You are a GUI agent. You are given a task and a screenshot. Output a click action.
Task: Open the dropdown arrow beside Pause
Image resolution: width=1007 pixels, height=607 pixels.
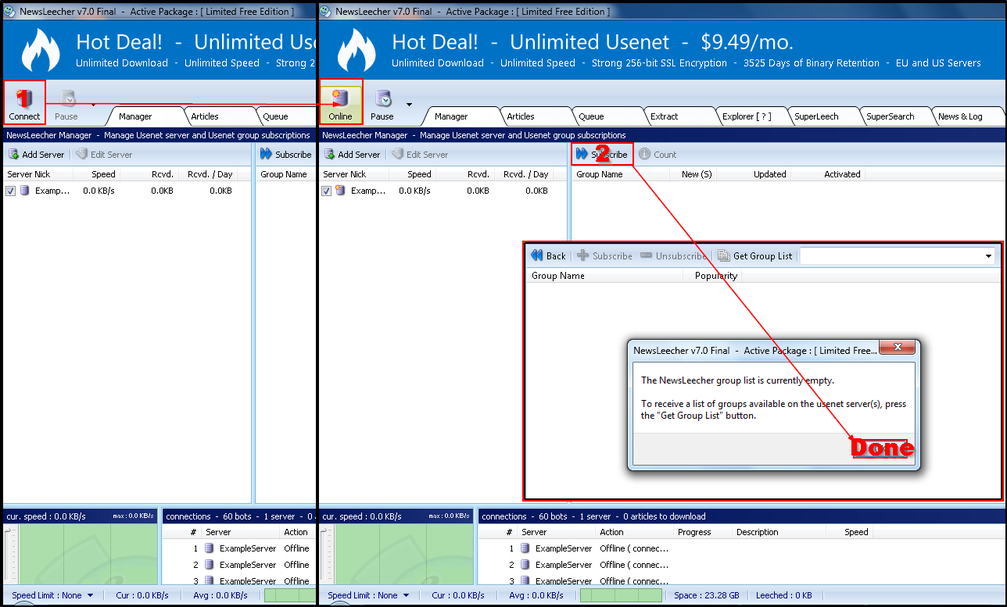point(409,104)
